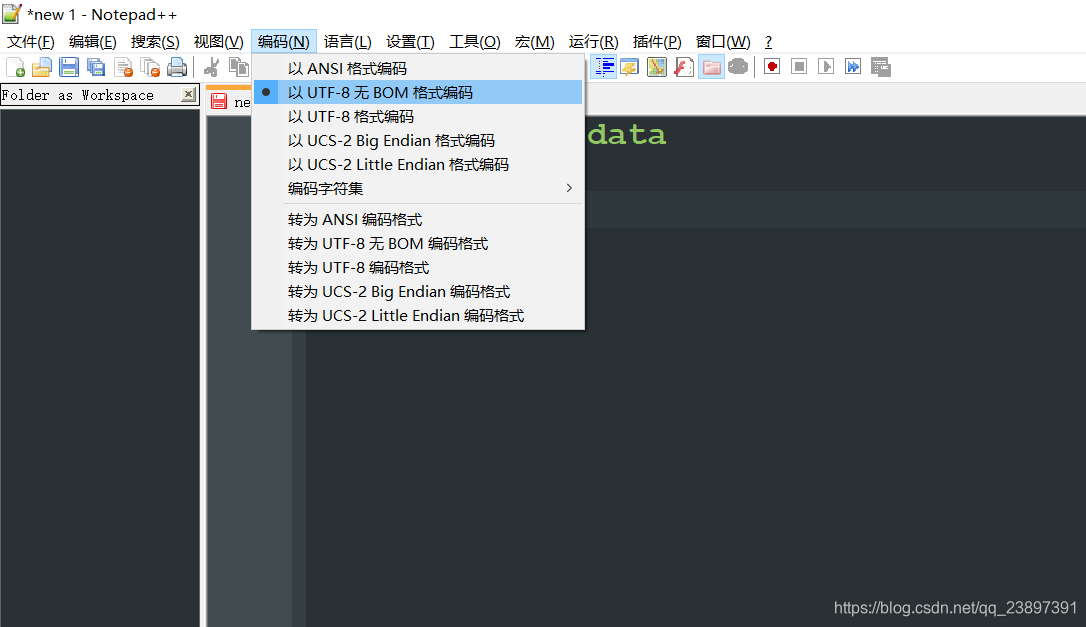Open the 视图(V) menu
The image size is (1086, 627).
click(x=218, y=42)
